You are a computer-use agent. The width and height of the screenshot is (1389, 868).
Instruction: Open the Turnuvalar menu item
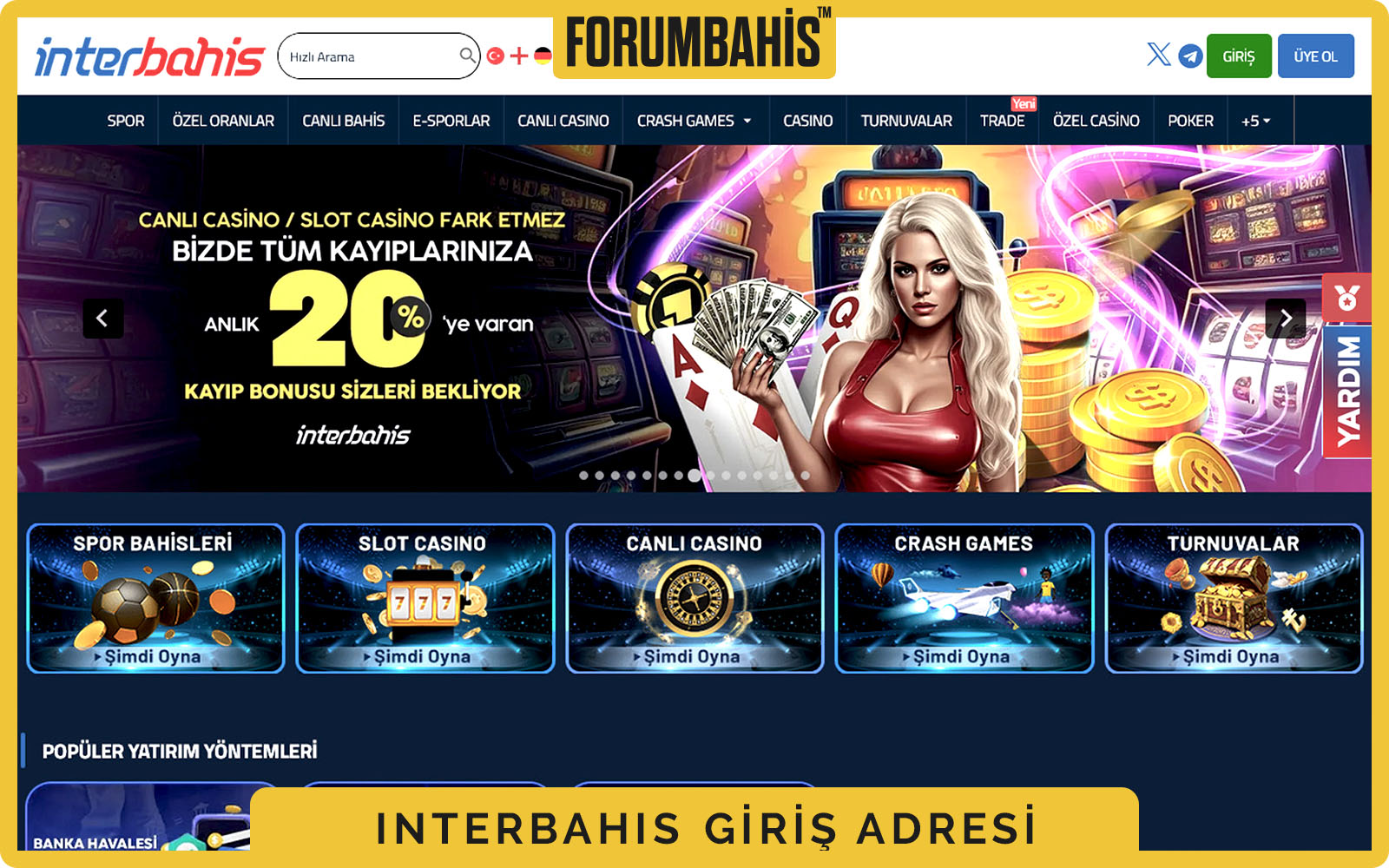[x=906, y=121]
